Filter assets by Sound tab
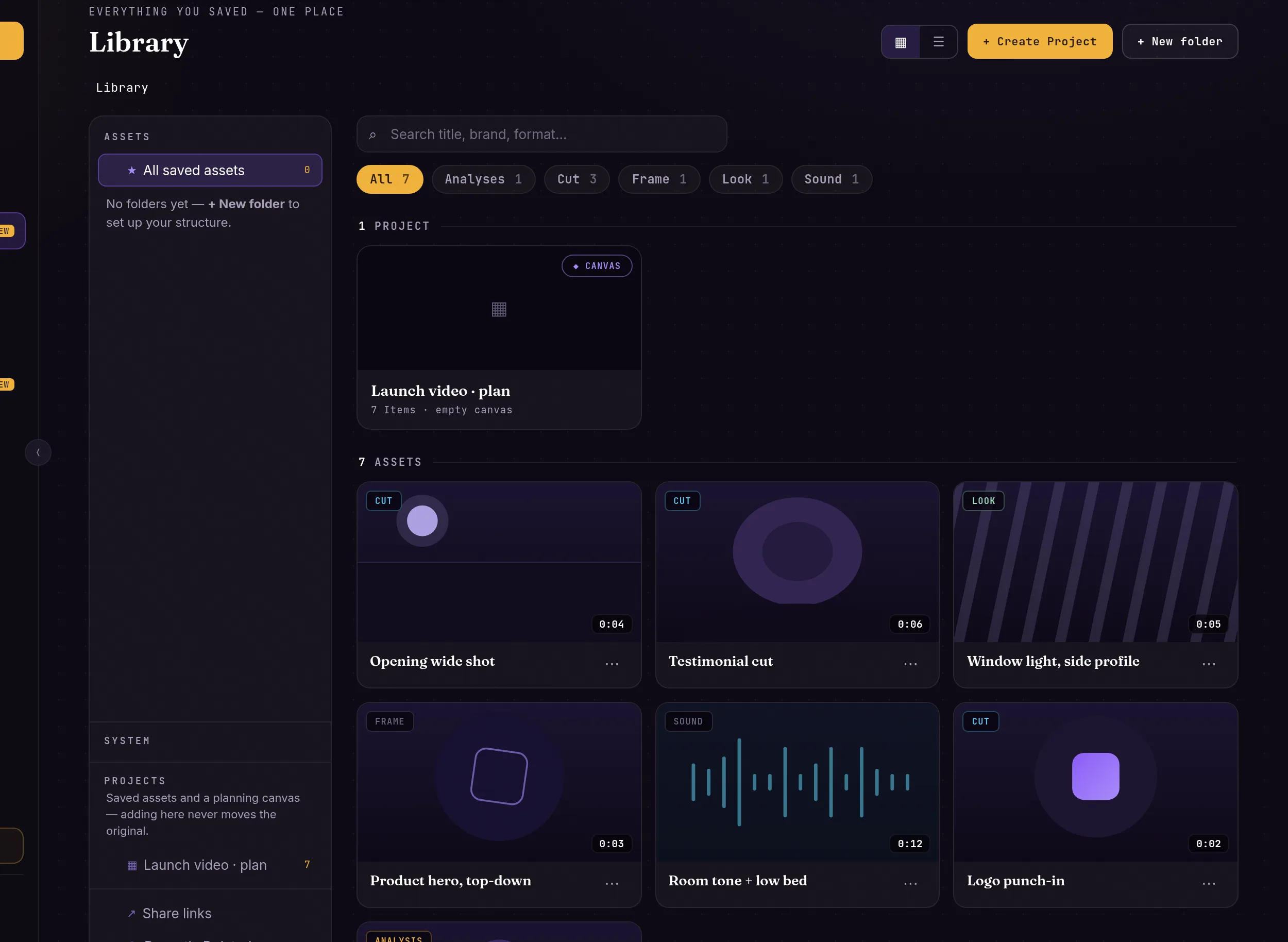Screen dimensions: 1288x942 [832, 179]
